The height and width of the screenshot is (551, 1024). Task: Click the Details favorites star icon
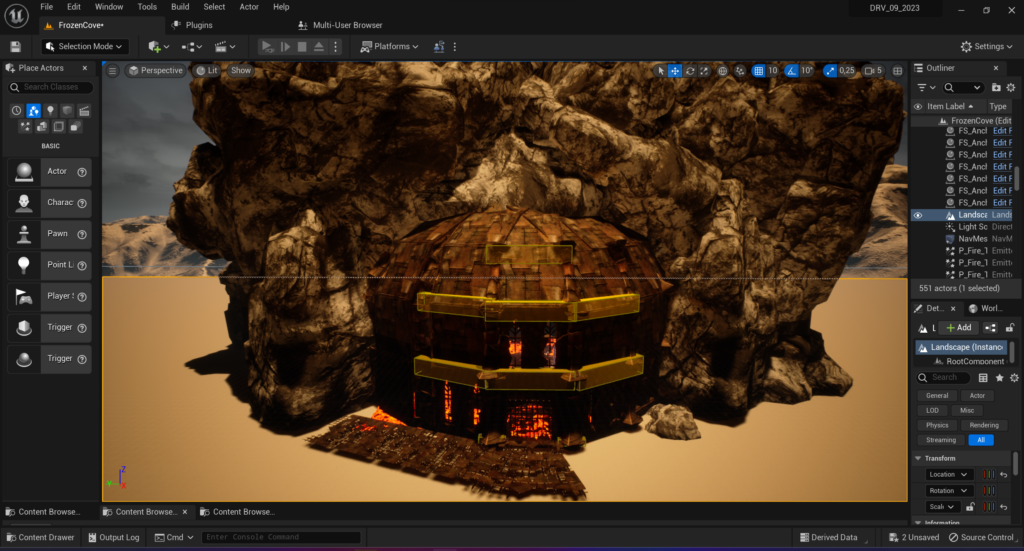[x=998, y=377]
